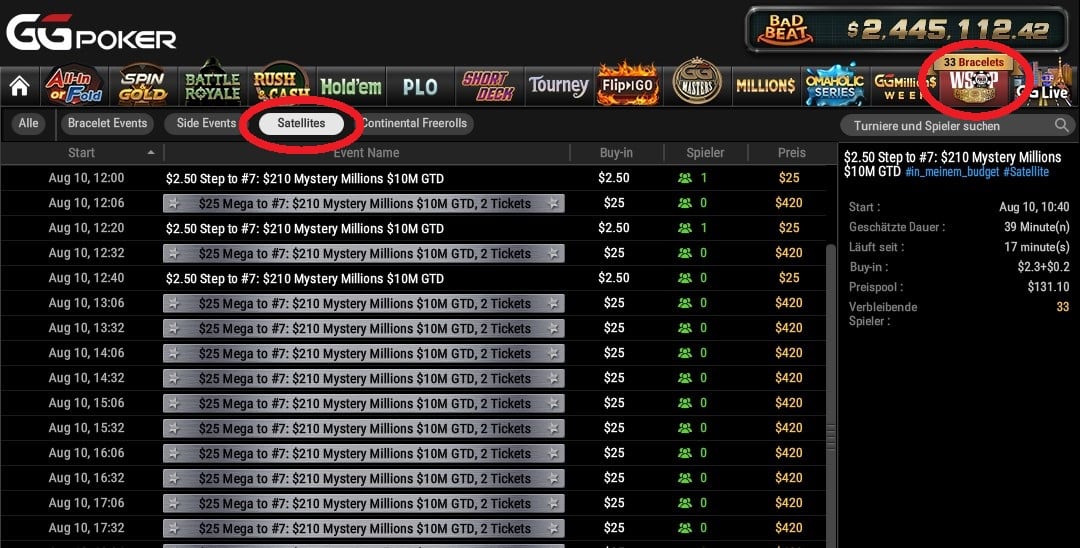Viewport: 1080px width, 548px height.
Task: Go to the Home lobby icon
Action: 19,86
